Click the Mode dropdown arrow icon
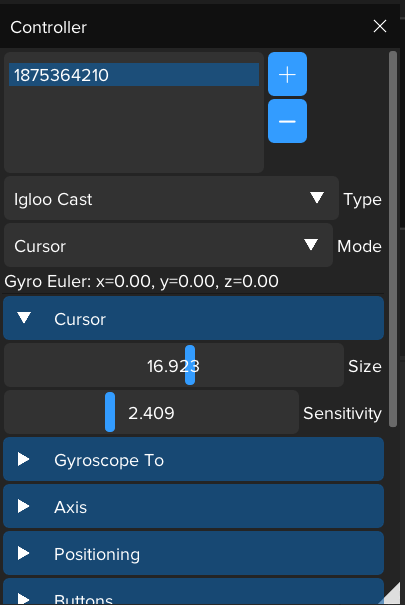The width and height of the screenshot is (405, 605). coord(310,245)
